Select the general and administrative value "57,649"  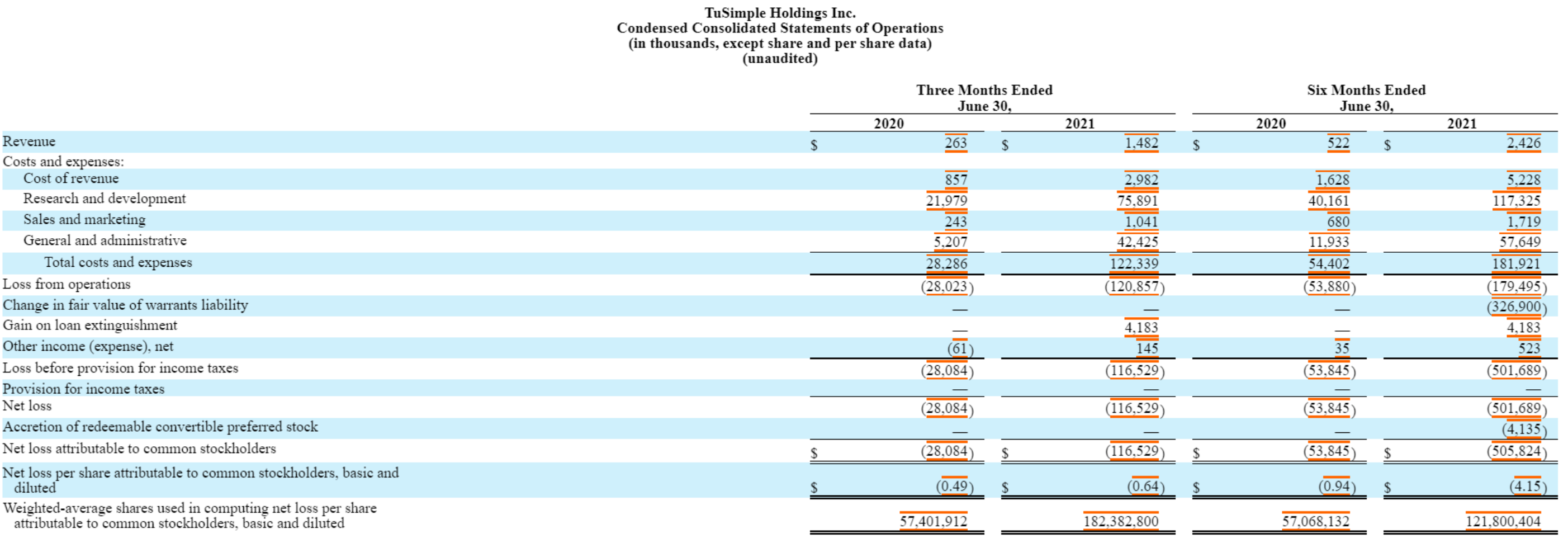coord(1520,242)
